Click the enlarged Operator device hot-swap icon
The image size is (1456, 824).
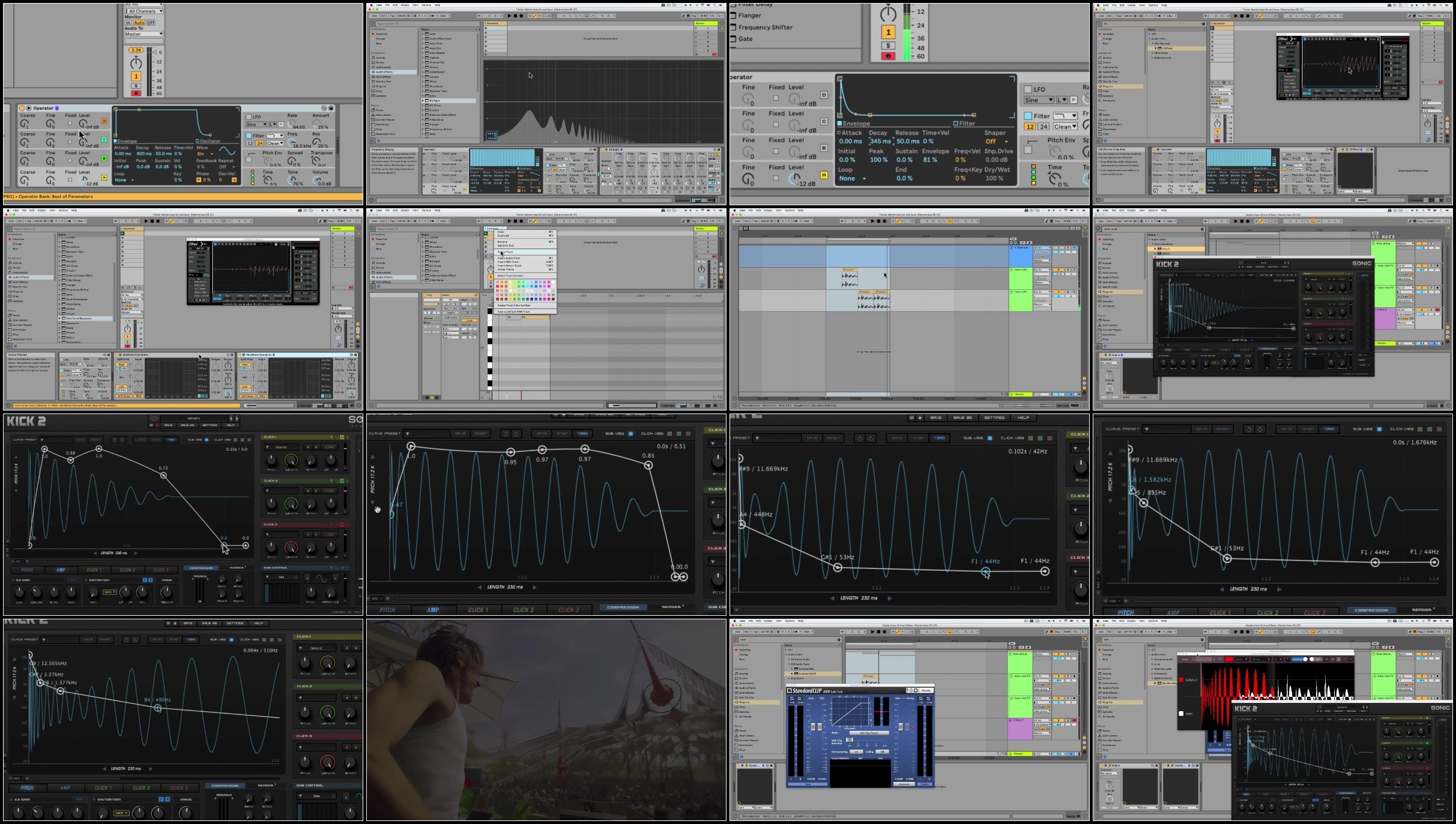tap(324, 108)
